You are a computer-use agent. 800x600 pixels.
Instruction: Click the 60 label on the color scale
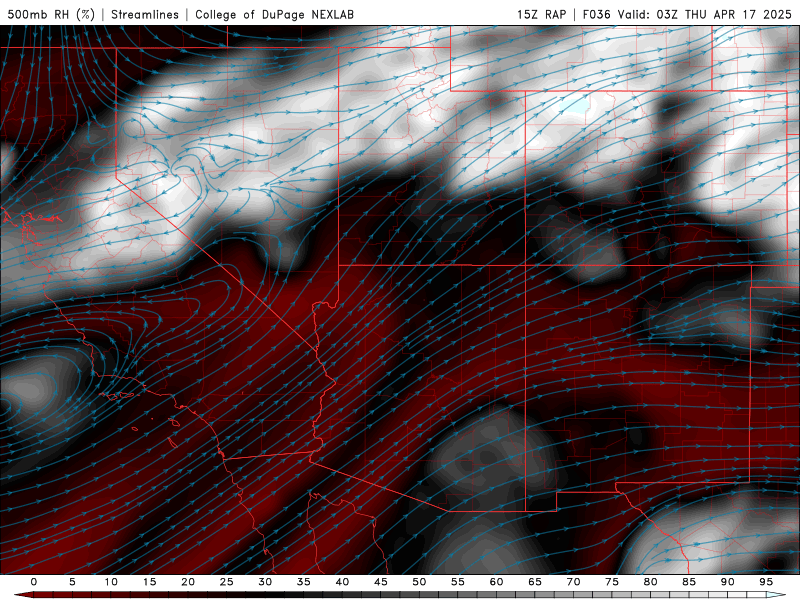(496, 582)
